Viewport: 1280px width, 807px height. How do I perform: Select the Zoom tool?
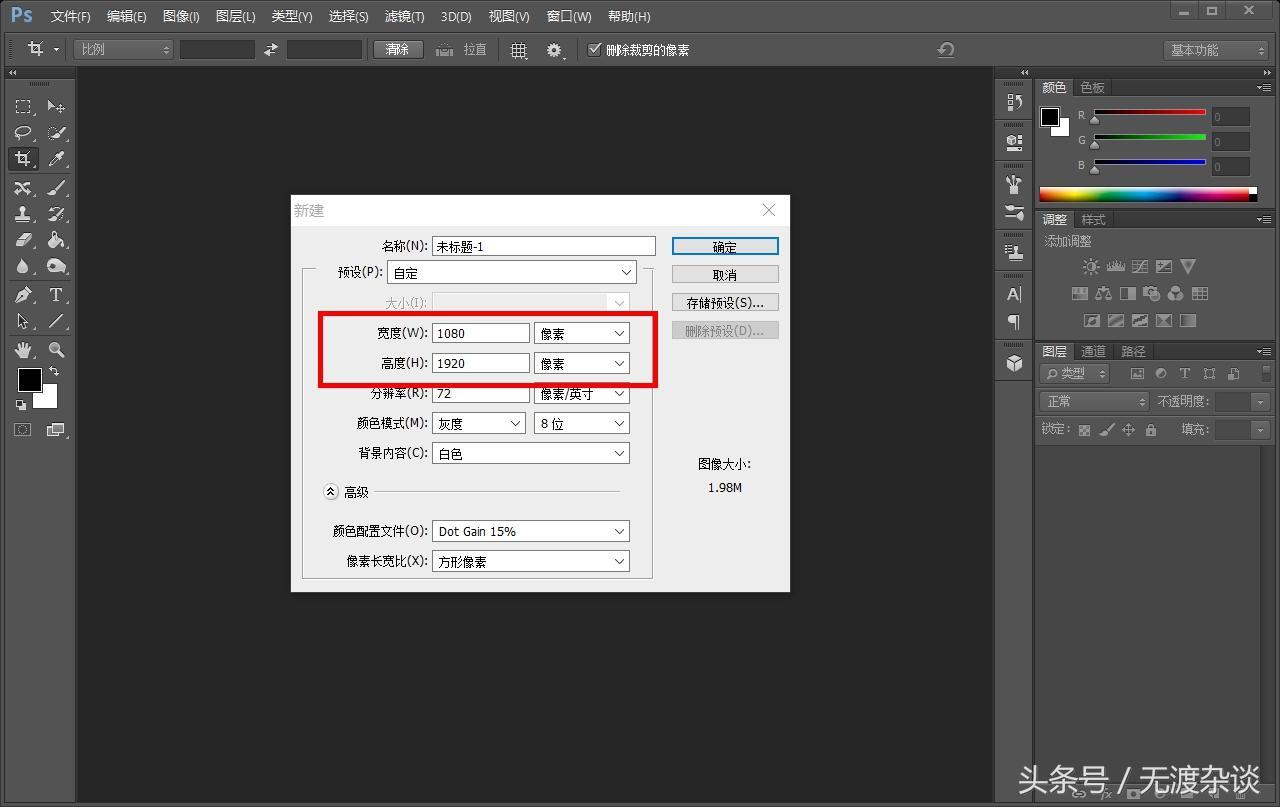[x=56, y=350]
